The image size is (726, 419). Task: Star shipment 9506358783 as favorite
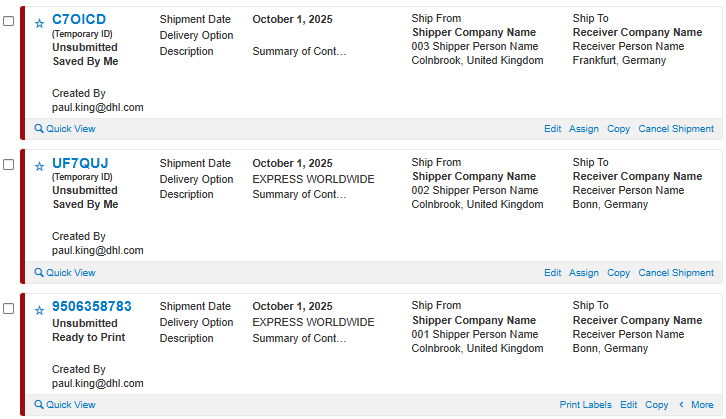(x=39, y=311)
